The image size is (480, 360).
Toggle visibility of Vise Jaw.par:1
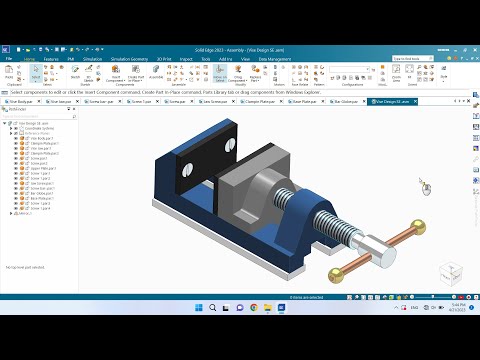(16, 148)
